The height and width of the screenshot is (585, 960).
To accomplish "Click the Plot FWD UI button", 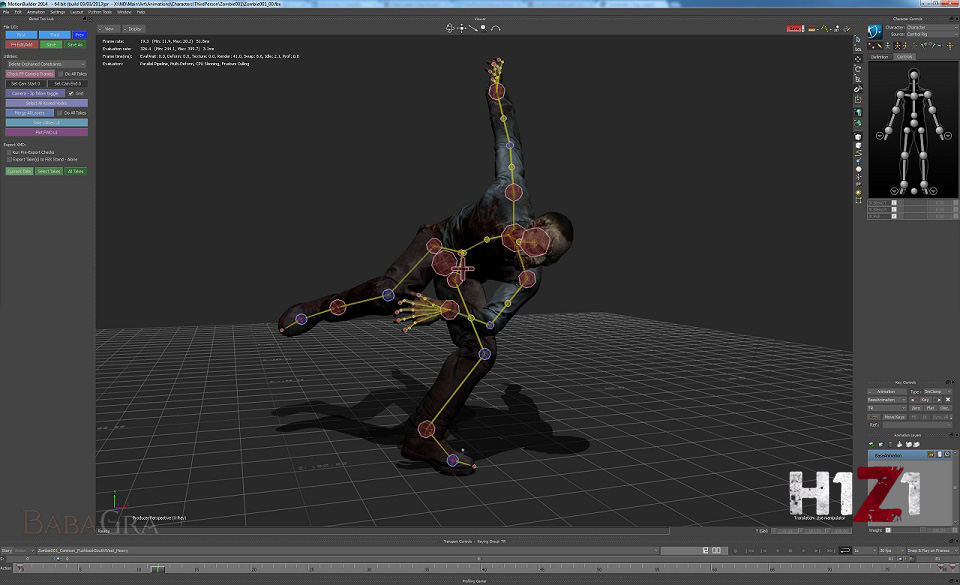I will click(x=47, y=132).
